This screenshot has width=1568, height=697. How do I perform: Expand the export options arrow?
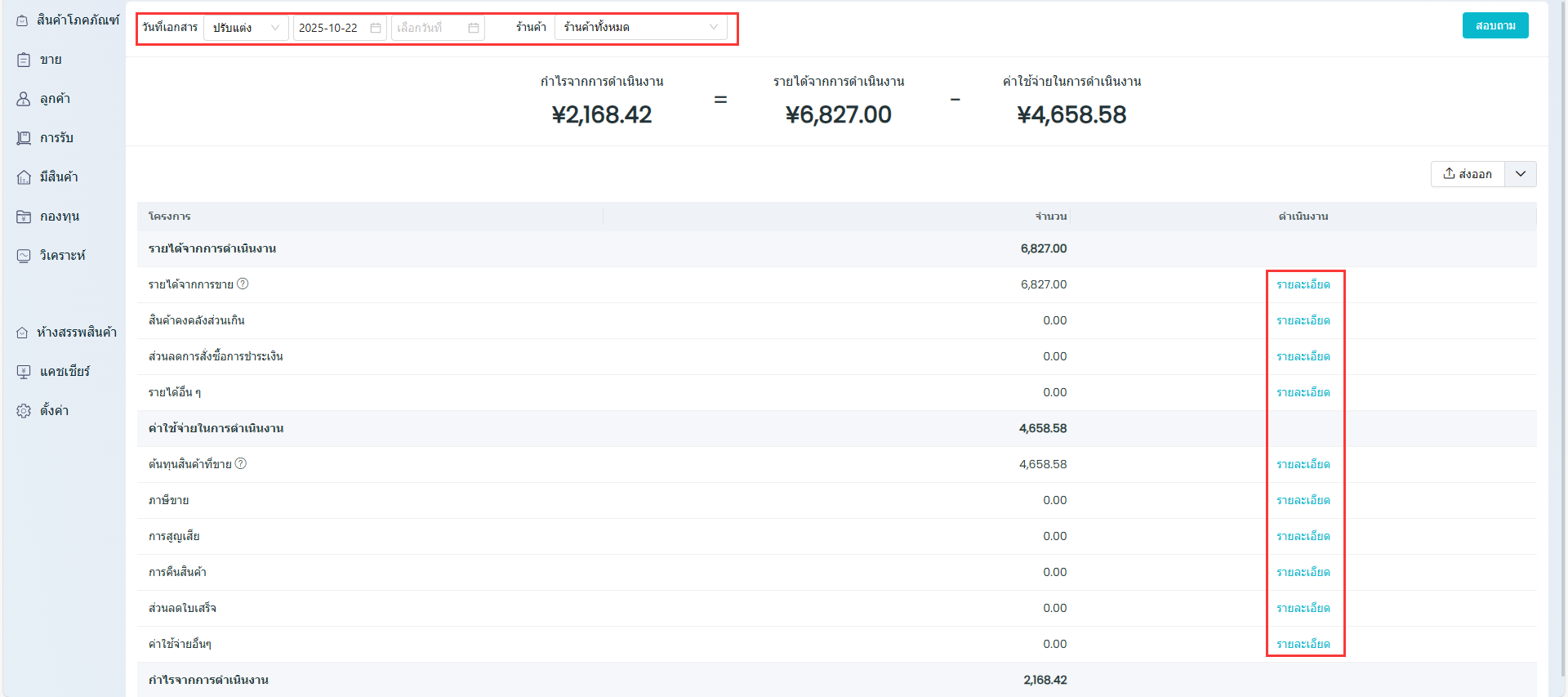pos(1520,174)
